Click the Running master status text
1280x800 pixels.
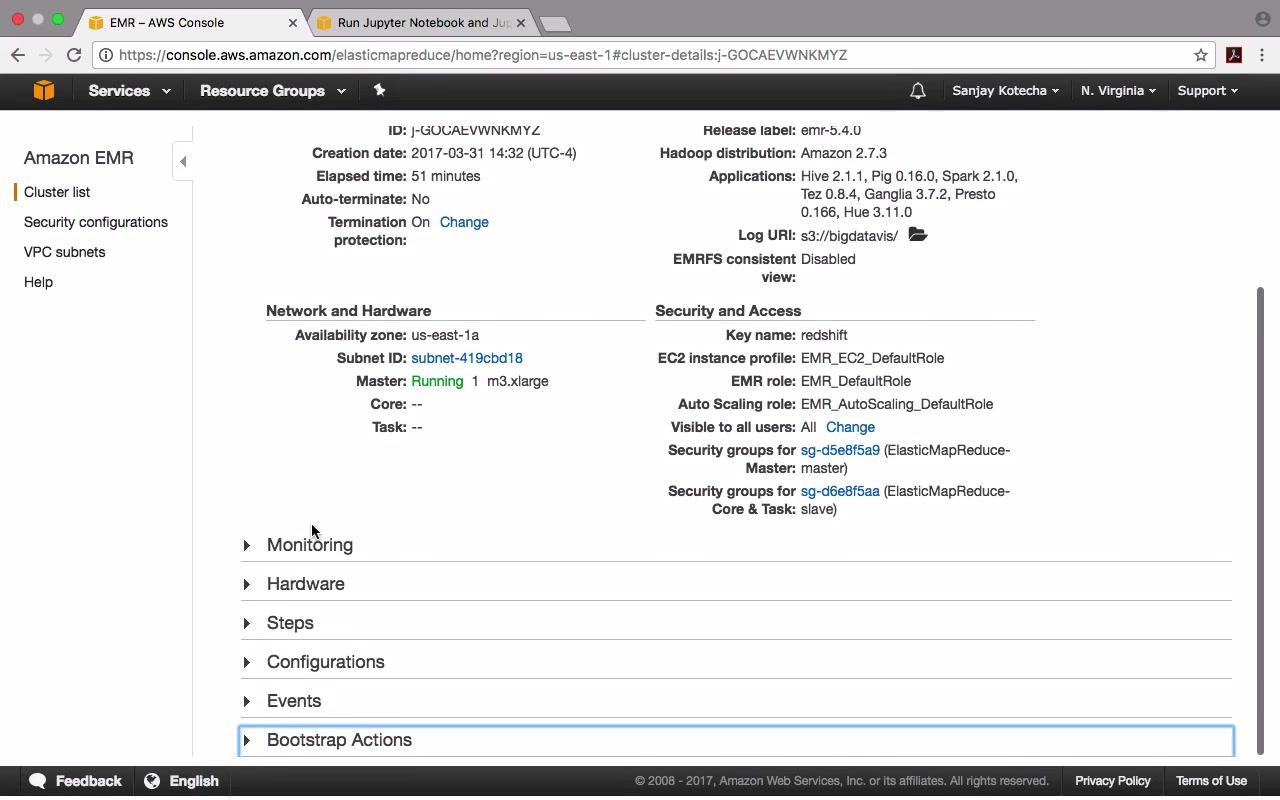pos(437,381)
